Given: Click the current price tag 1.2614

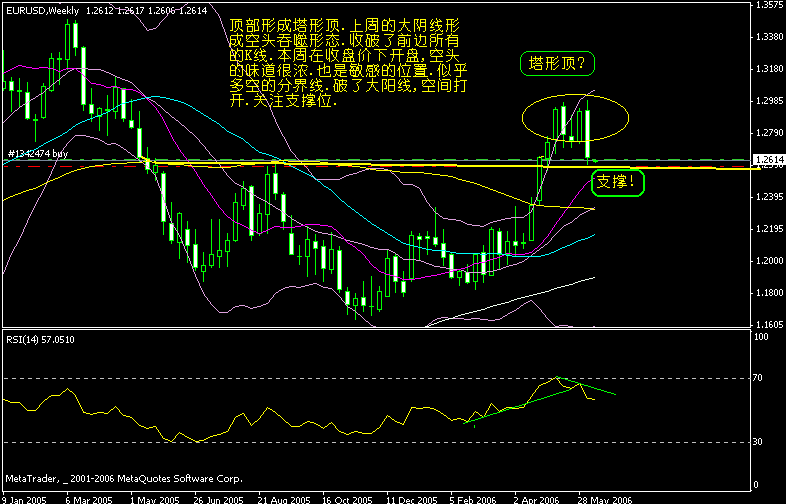Looking at the screenshot, I should (x=769, y=159).
